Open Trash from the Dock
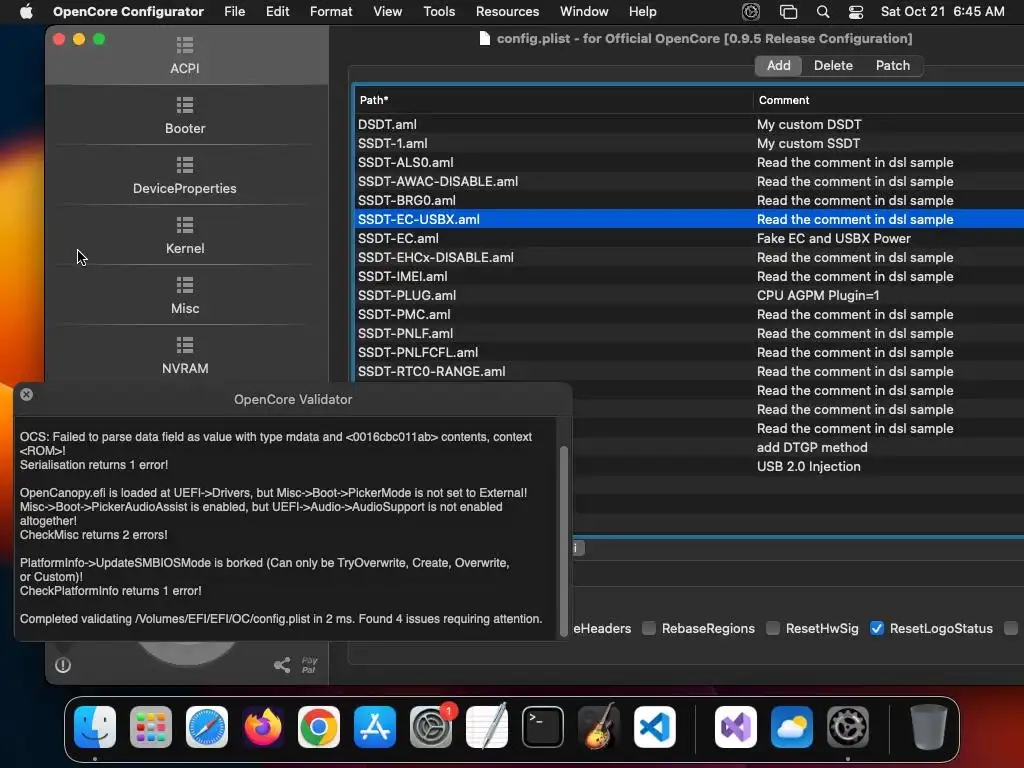The height and width of the screenshot is (768, 1024). (x=929, y=727)
